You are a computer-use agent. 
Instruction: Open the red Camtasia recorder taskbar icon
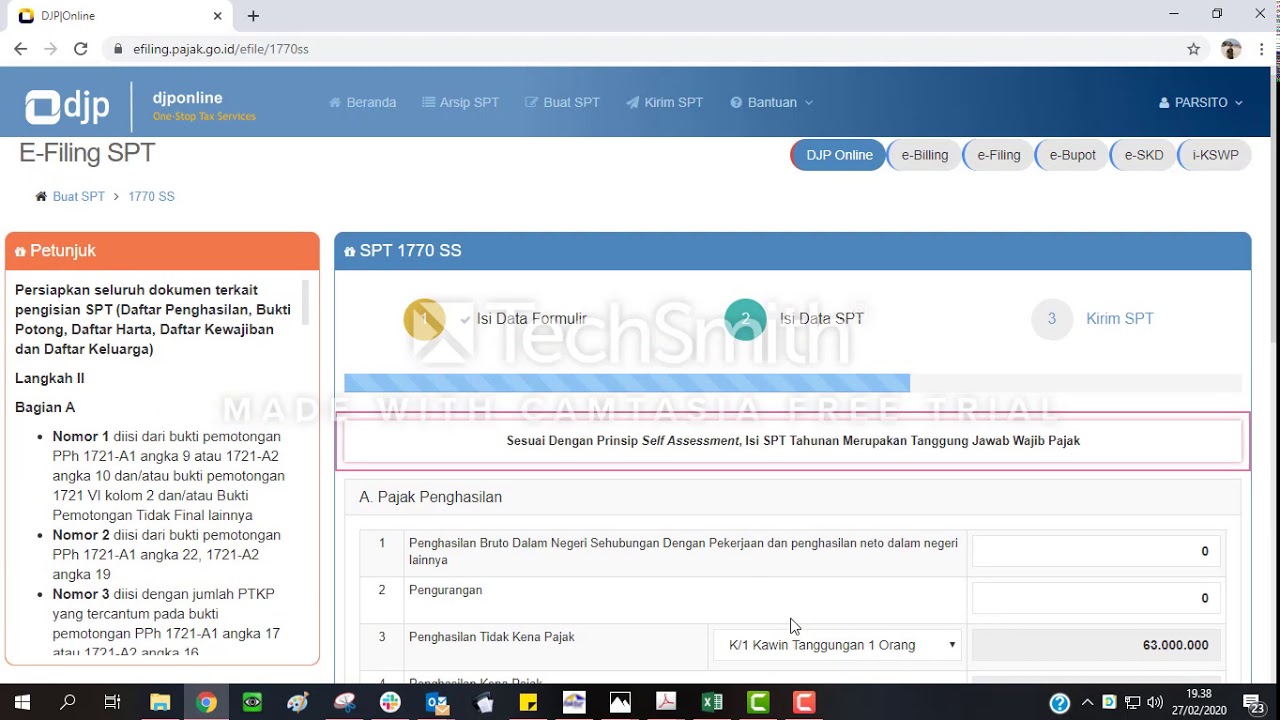coord(804,703)
